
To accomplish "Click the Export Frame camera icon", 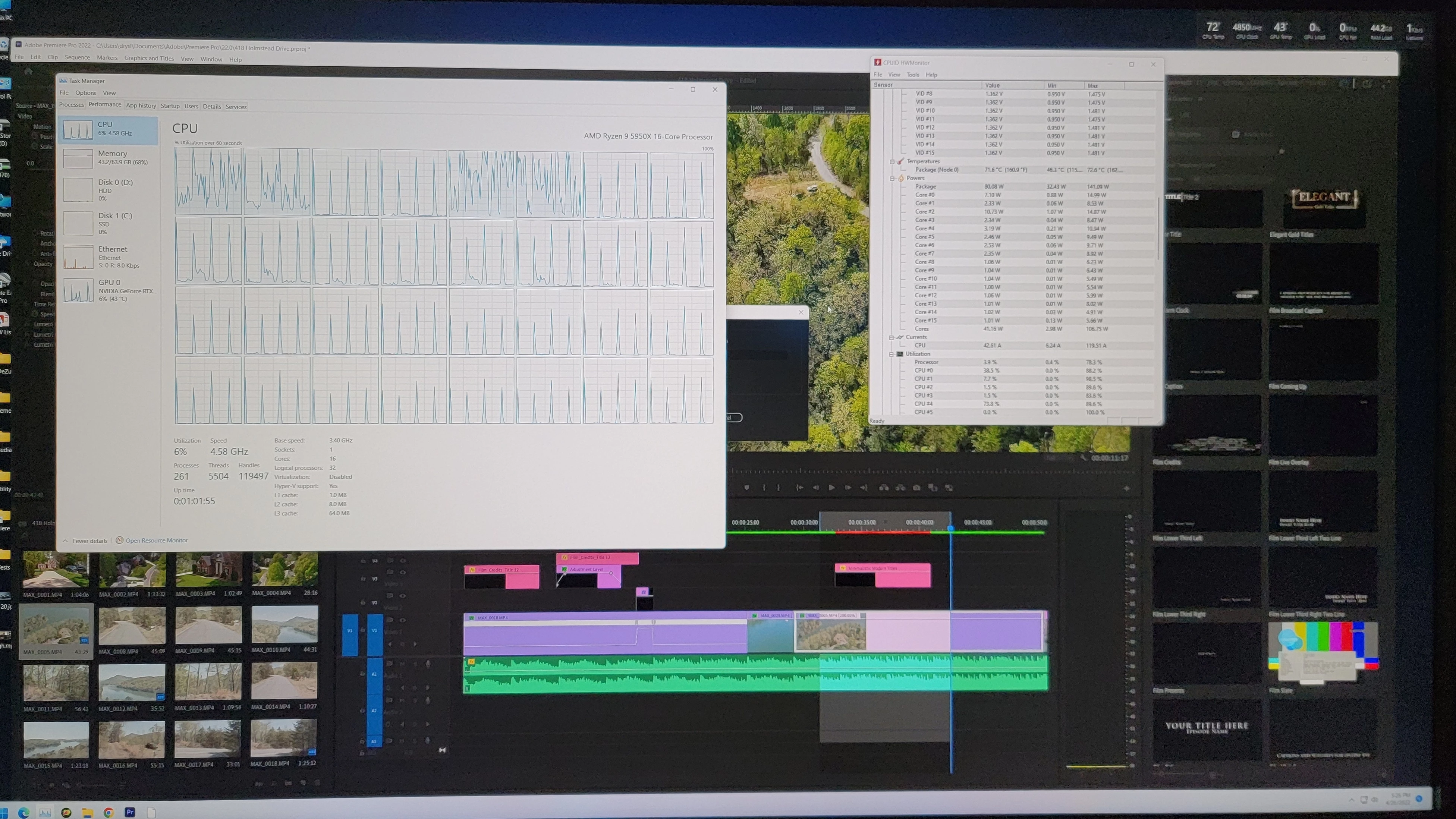I will pyautogui.click(x=916, y=488).
